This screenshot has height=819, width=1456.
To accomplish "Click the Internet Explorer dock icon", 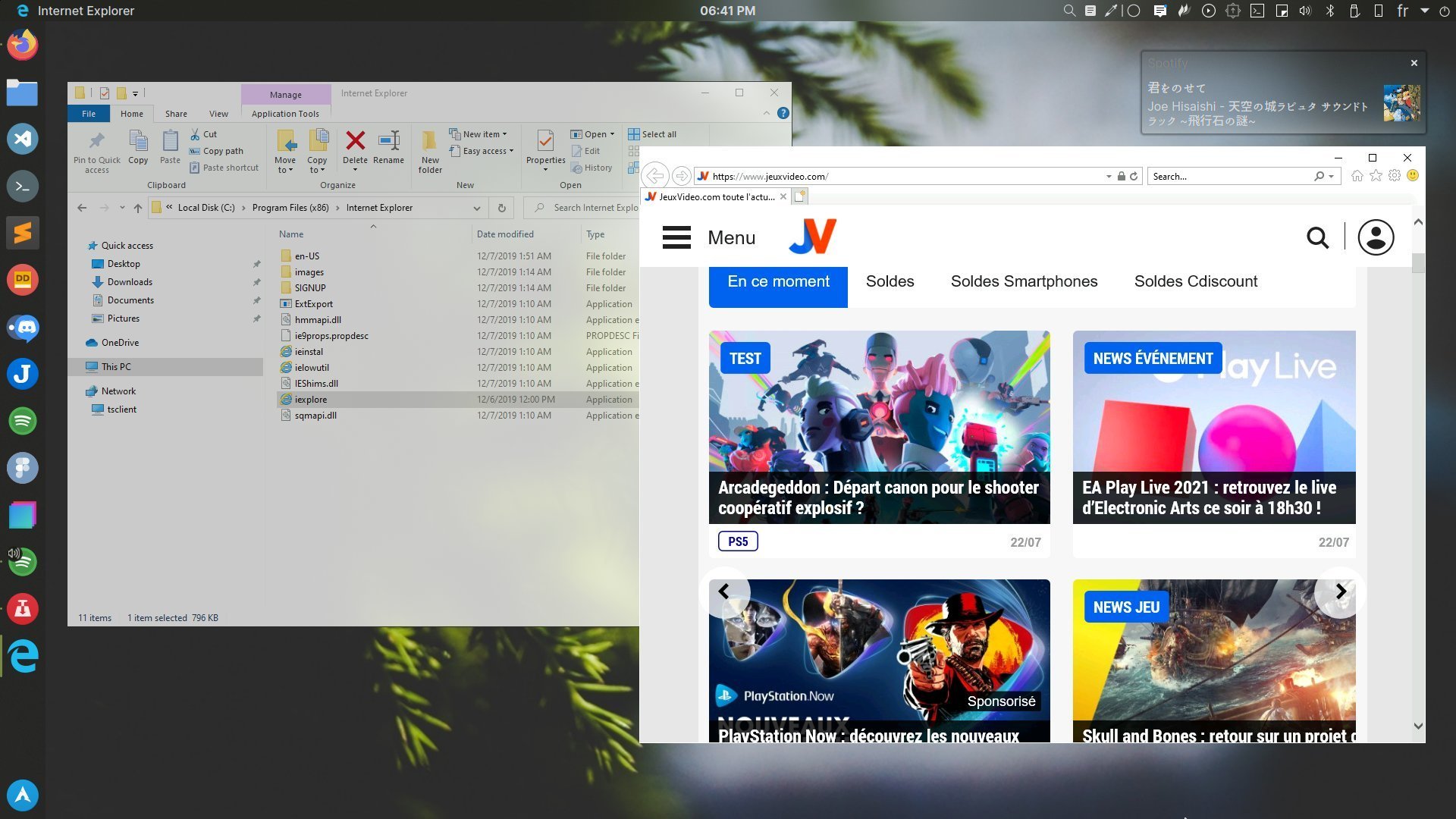I will [x=23, y=656].
